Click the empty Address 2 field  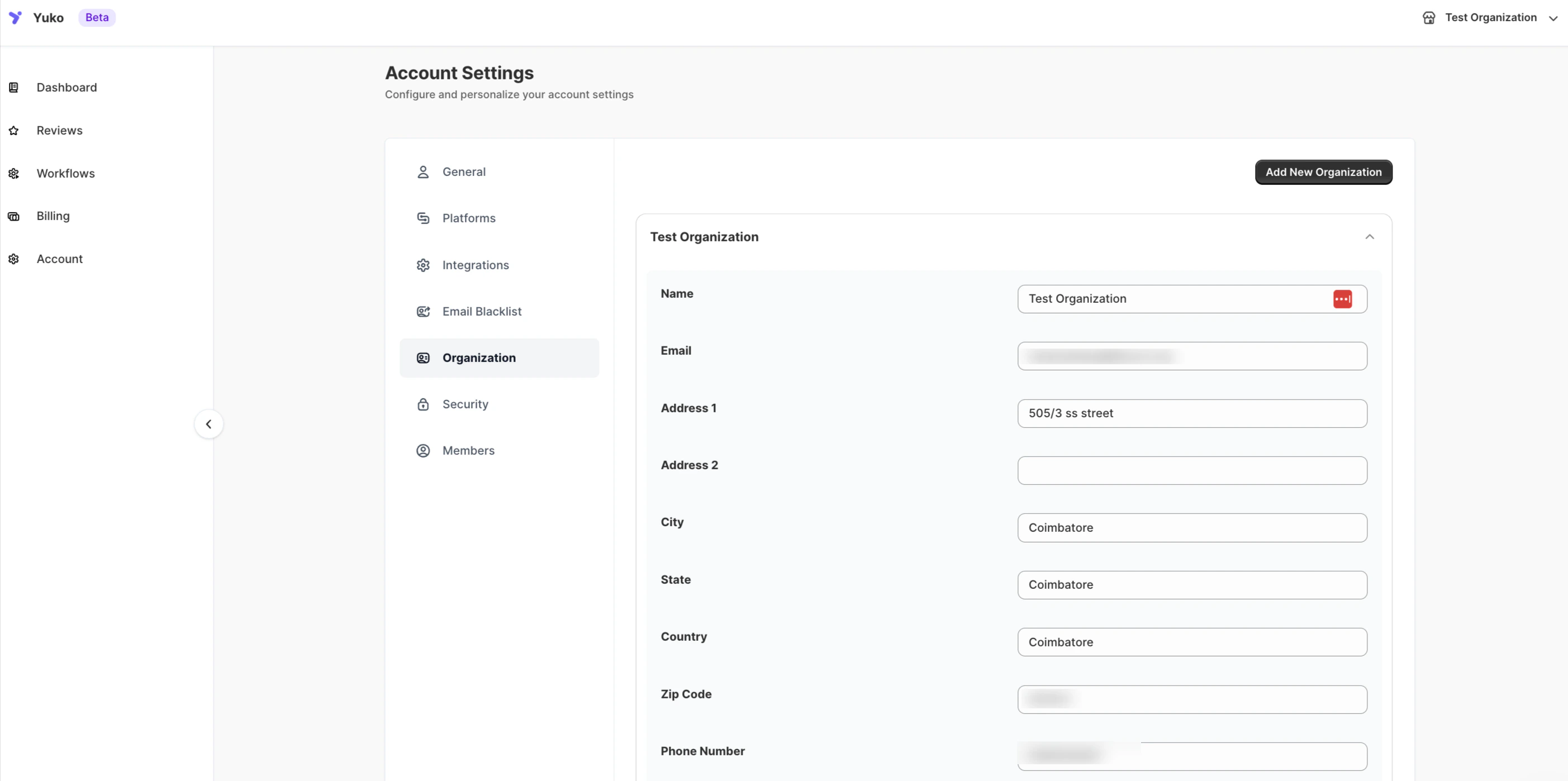[x=1192, y=470]
